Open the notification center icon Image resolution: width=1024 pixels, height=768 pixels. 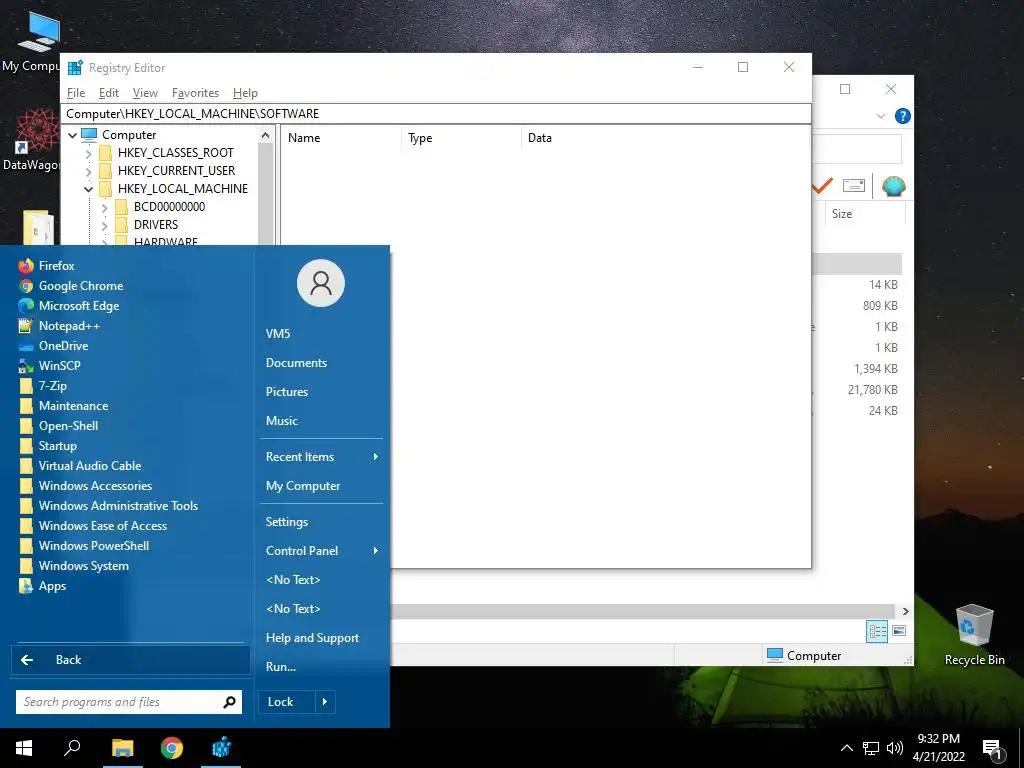[x=993, y=749]
